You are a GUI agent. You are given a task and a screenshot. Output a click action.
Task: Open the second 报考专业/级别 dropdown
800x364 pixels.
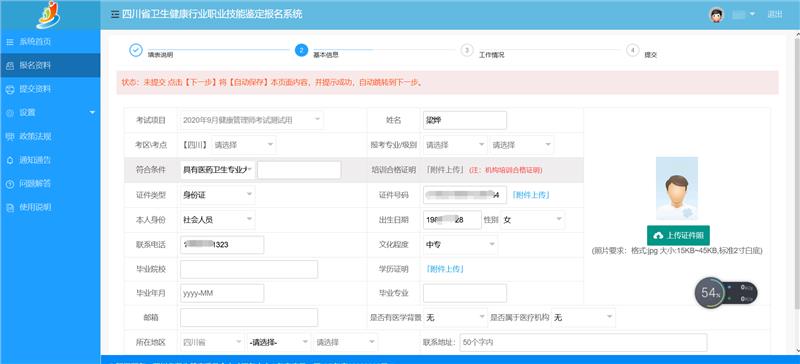[x=521, y=145]
